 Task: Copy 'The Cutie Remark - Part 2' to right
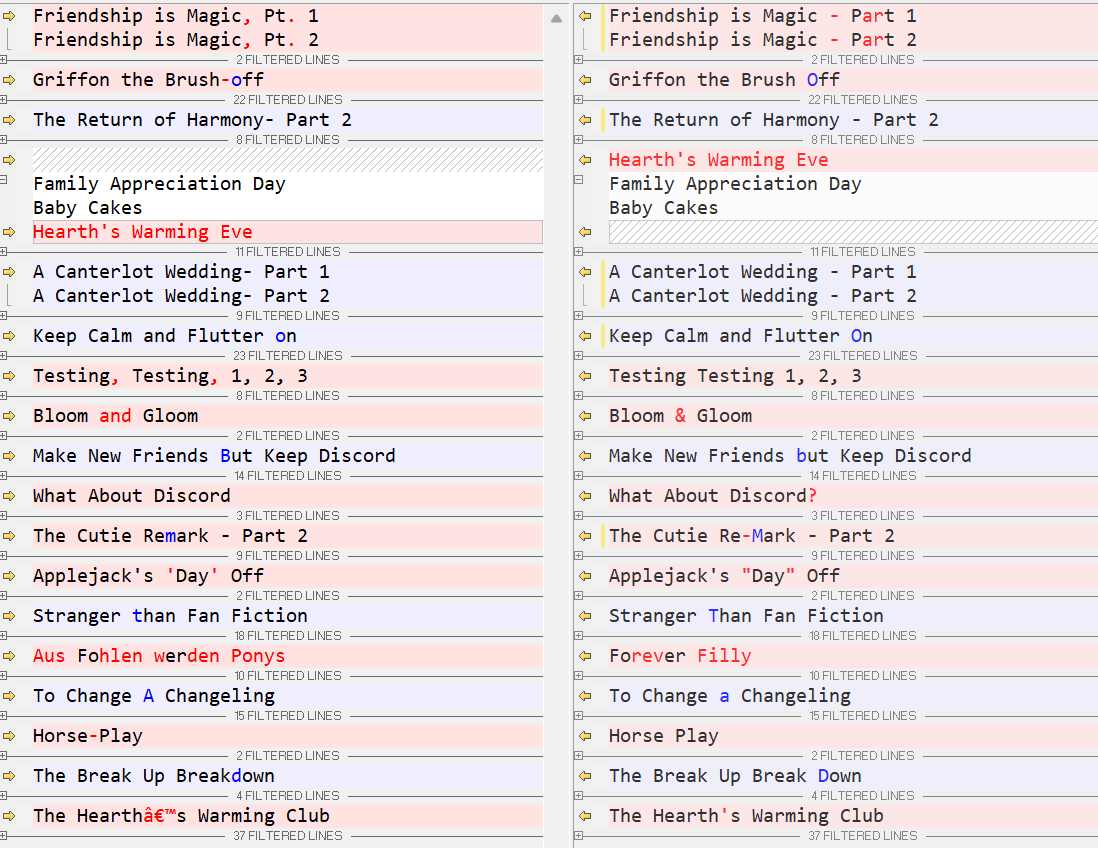tap(9, 536)
